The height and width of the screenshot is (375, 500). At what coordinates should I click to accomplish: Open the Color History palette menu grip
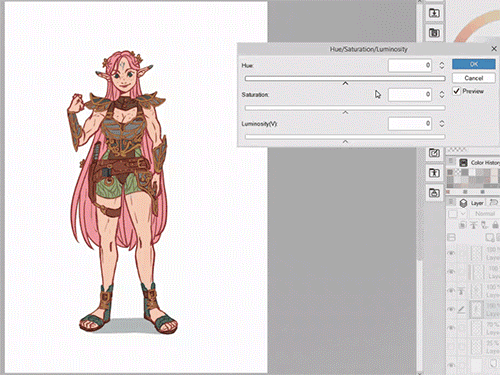pos(451,162)
